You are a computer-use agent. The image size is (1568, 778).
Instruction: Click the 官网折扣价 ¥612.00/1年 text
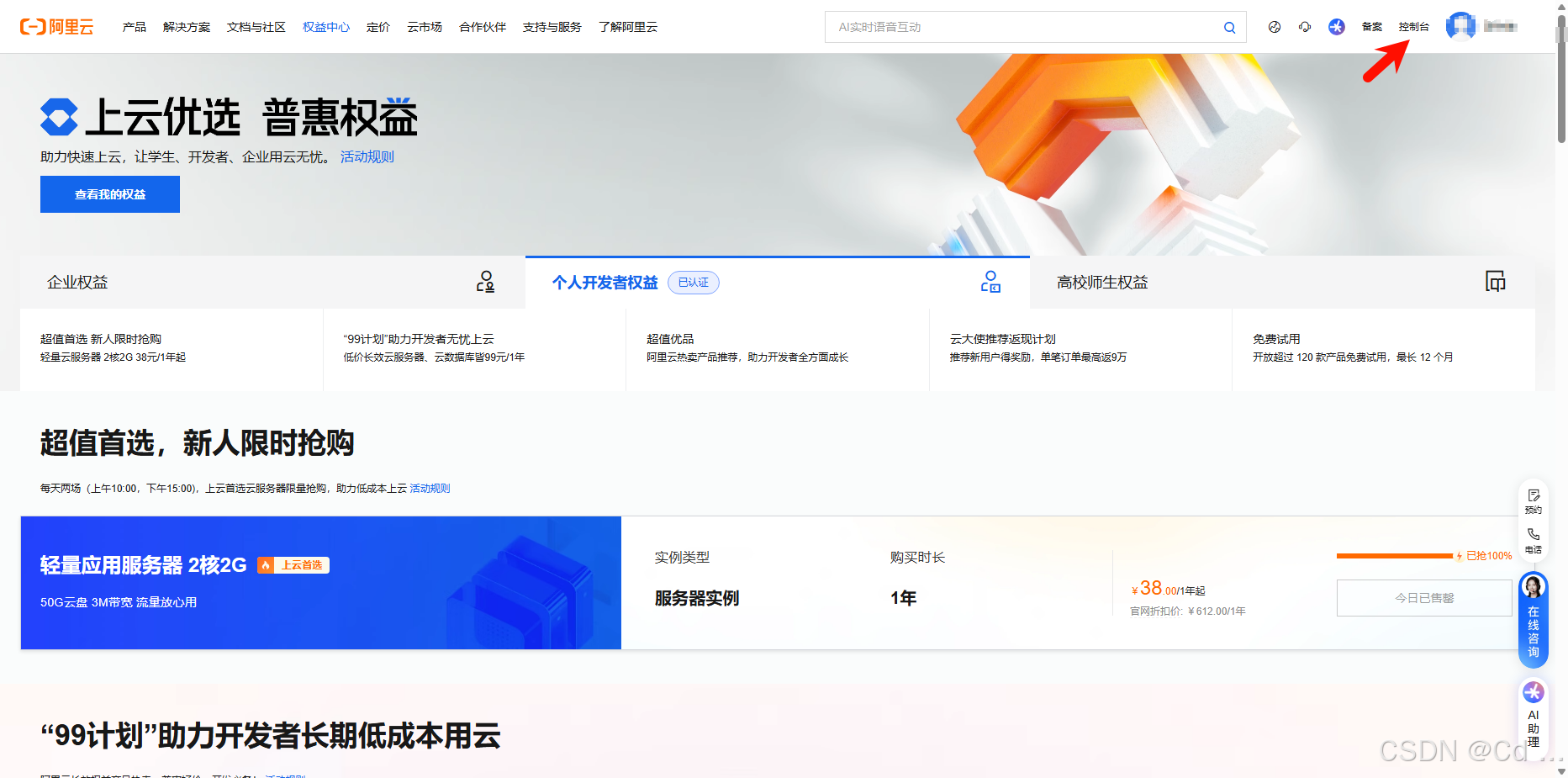click(x=1188, y=611)
